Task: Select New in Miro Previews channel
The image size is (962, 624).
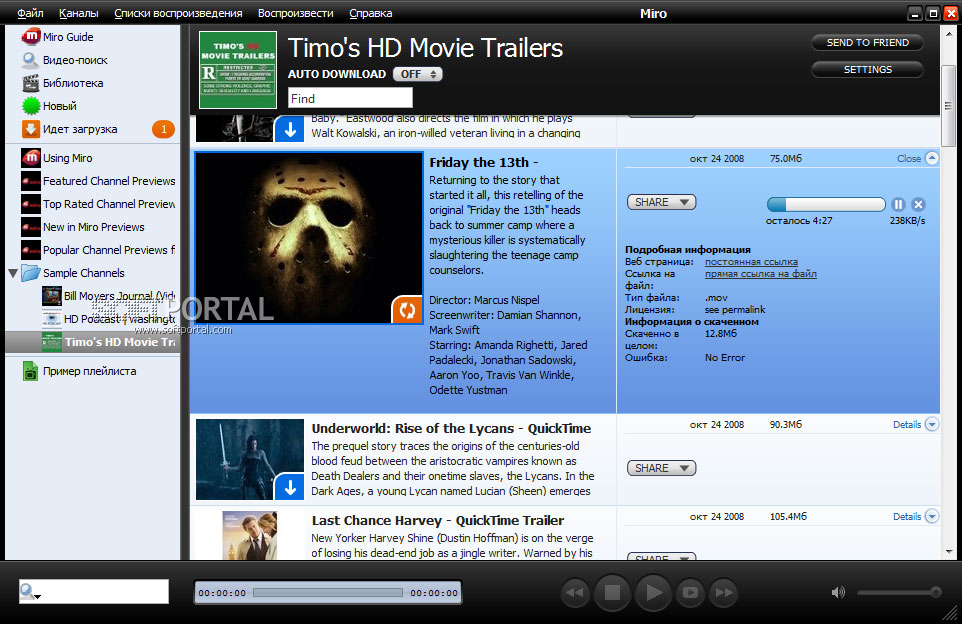Action: pyautogui.click(x=93, y=227)
